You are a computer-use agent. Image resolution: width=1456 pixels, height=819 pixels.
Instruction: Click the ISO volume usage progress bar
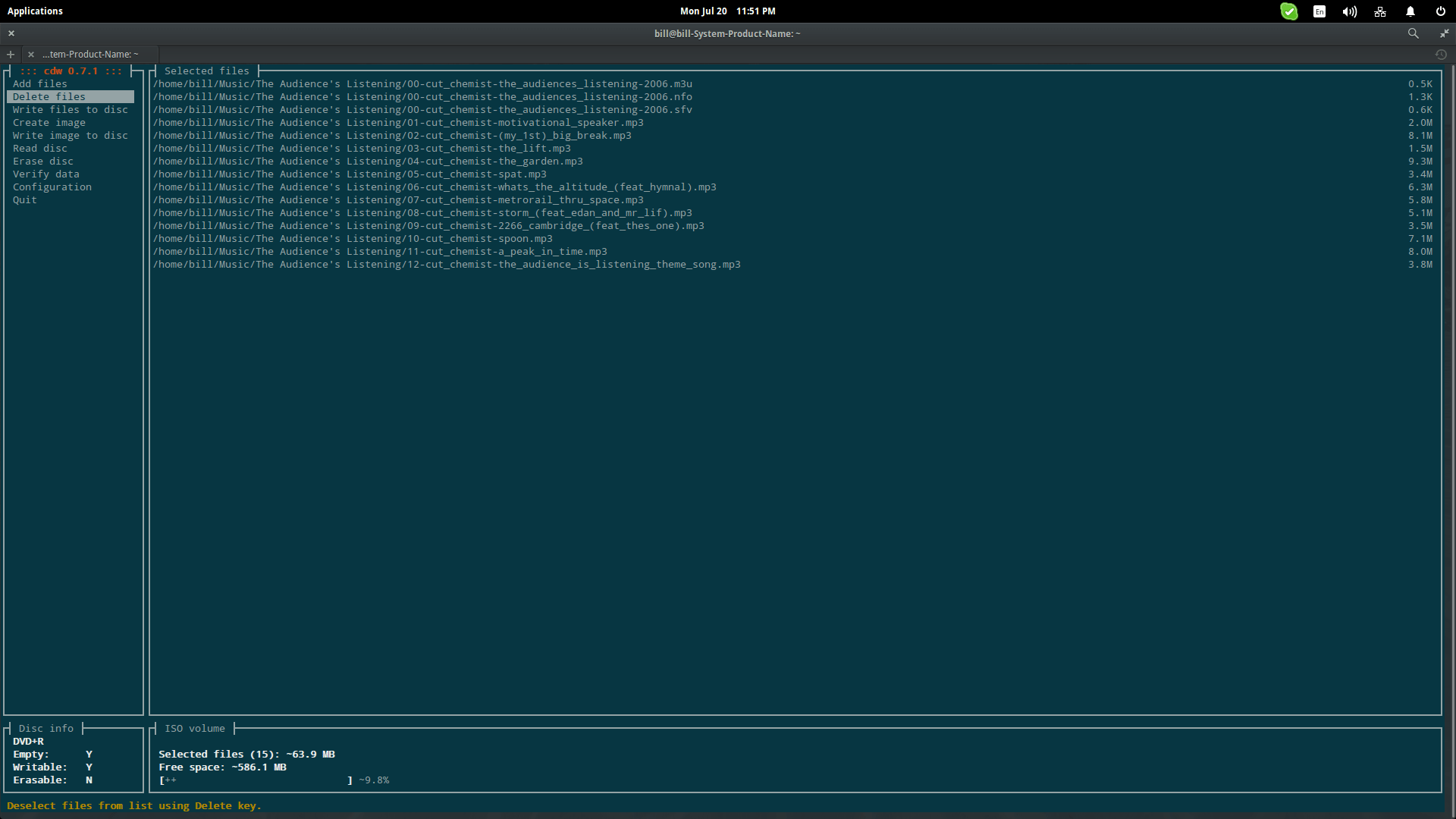pyautogui.click(x=256, y=780)
